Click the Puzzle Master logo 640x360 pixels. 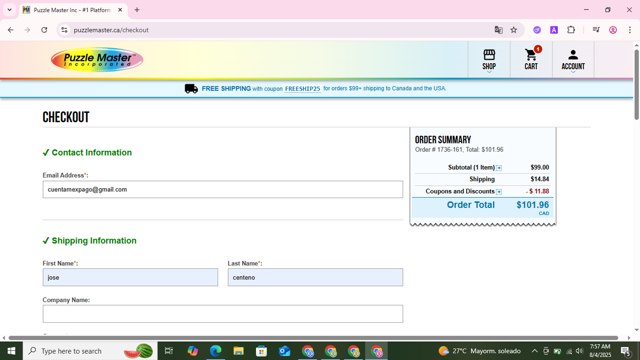click(x=97, y=60)
